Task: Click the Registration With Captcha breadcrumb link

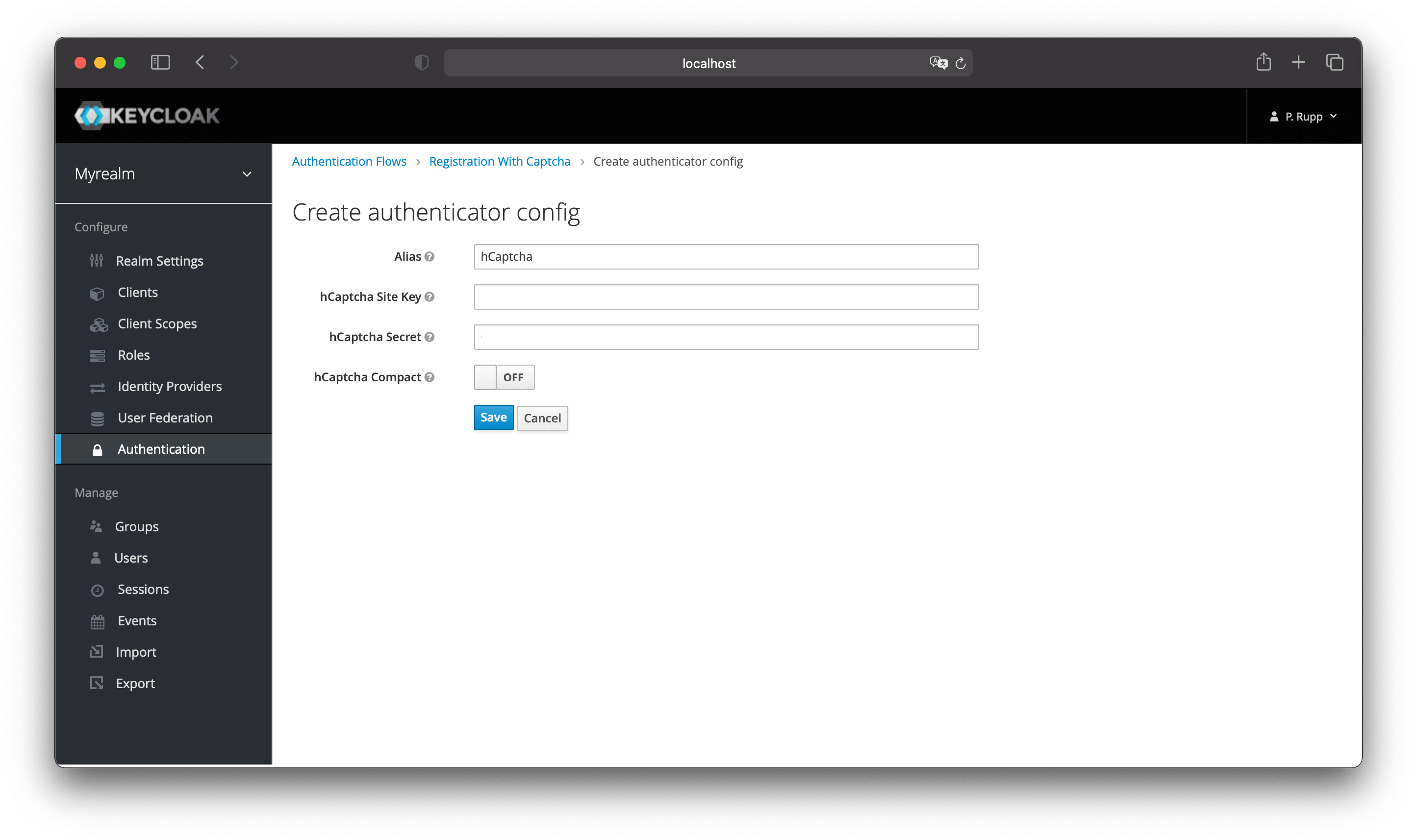Action: [500, 161]
